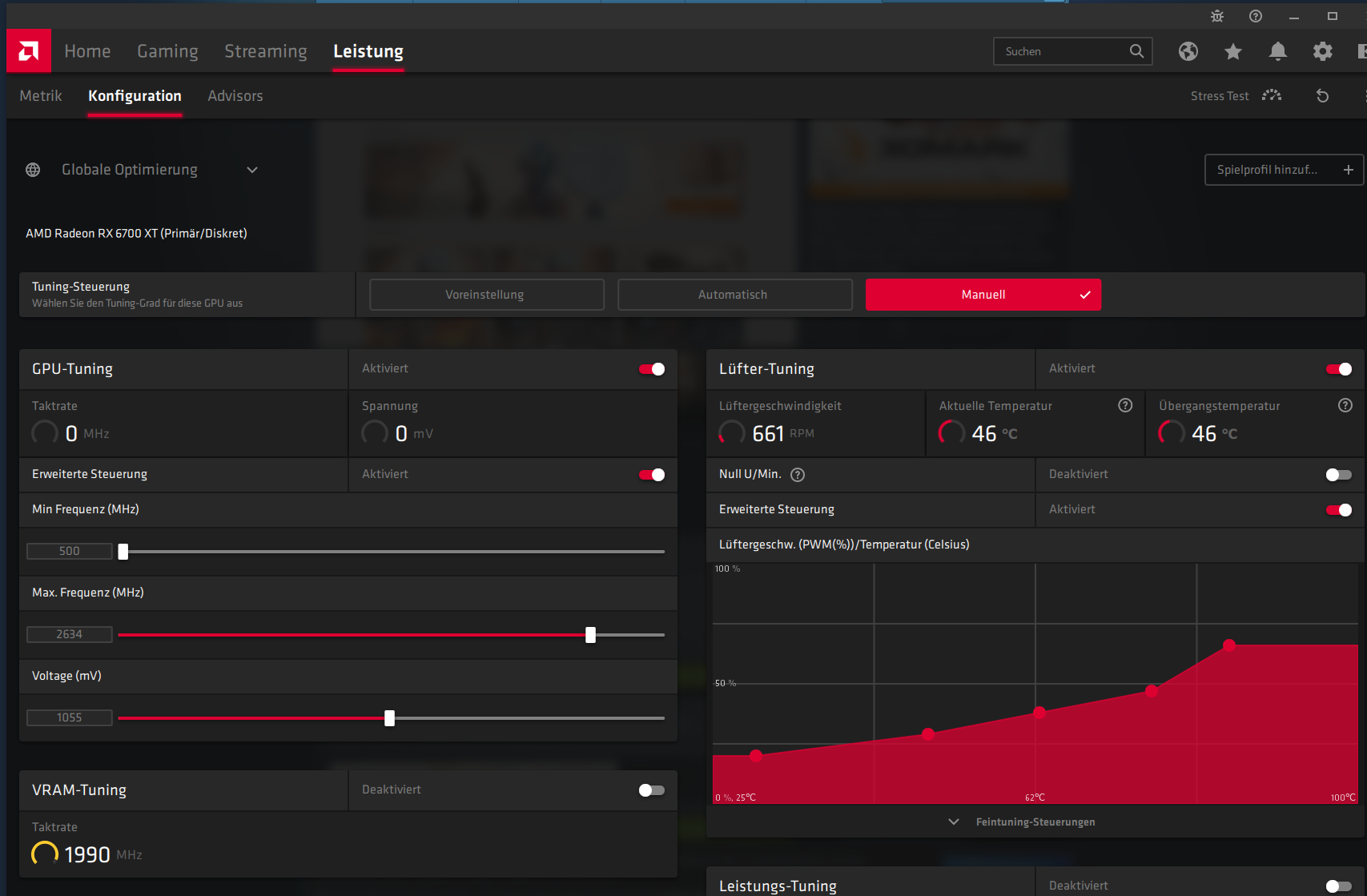Select the fan curve point near 25°C
Screen dimensions: 1367x896
pos(756,755)
